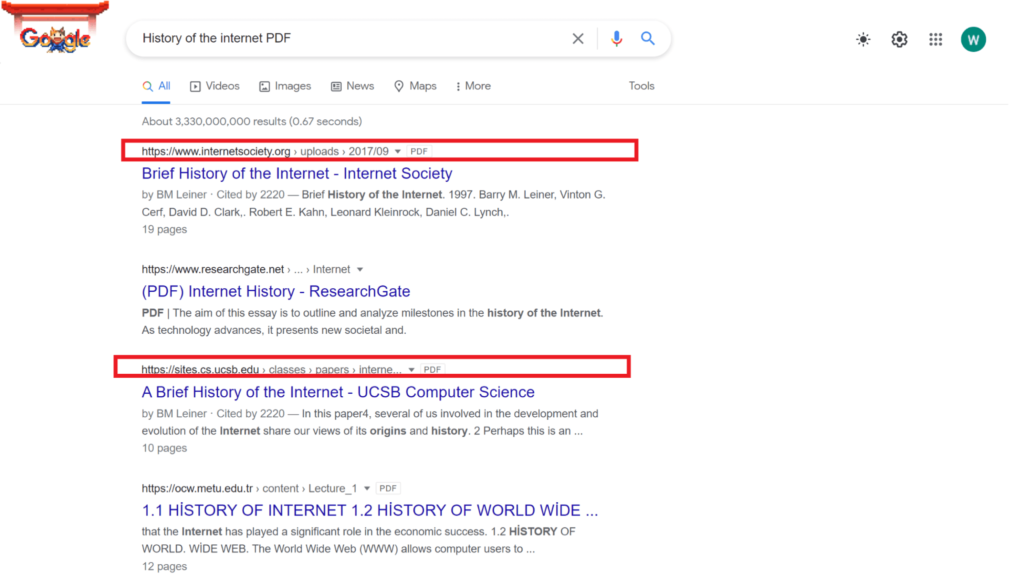Open quick settings gear icon
The image size is (1024, 576).
[x=899, y=39]
